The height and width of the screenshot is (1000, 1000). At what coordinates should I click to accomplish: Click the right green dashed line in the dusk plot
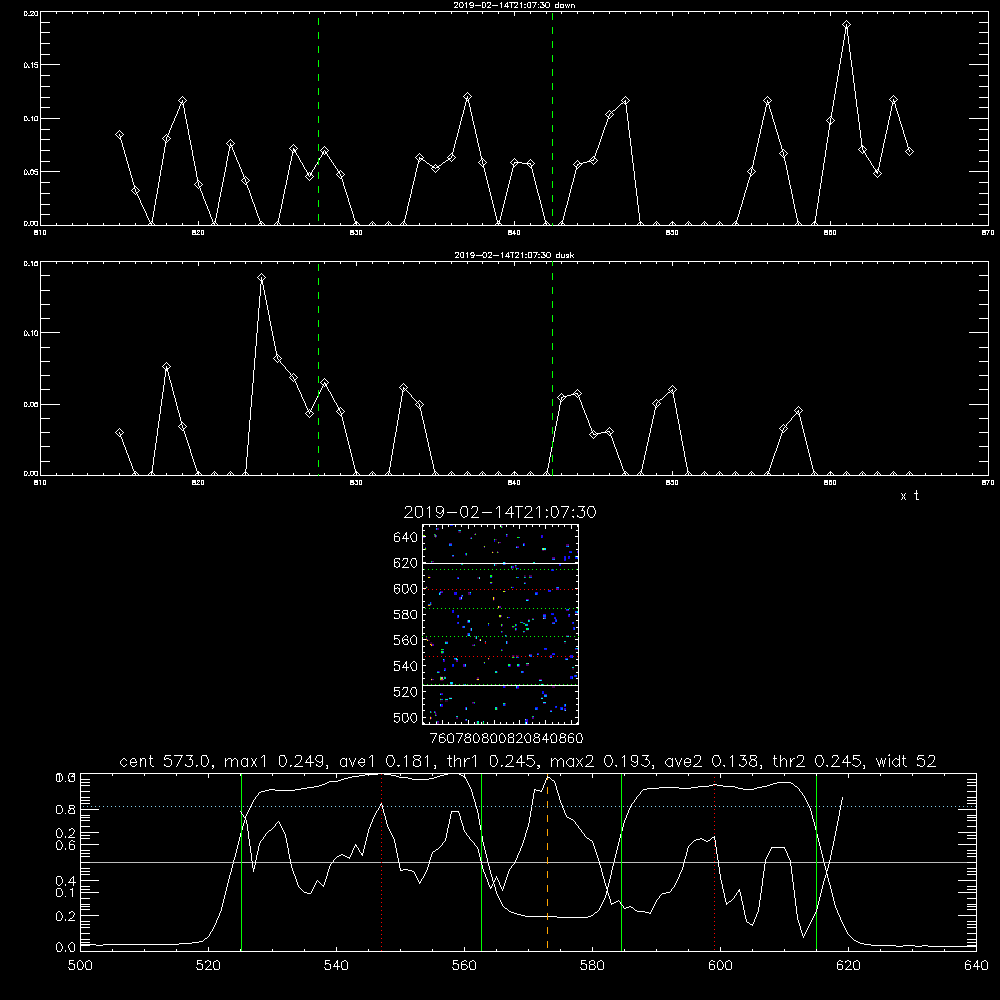click(x=552, y=369)
